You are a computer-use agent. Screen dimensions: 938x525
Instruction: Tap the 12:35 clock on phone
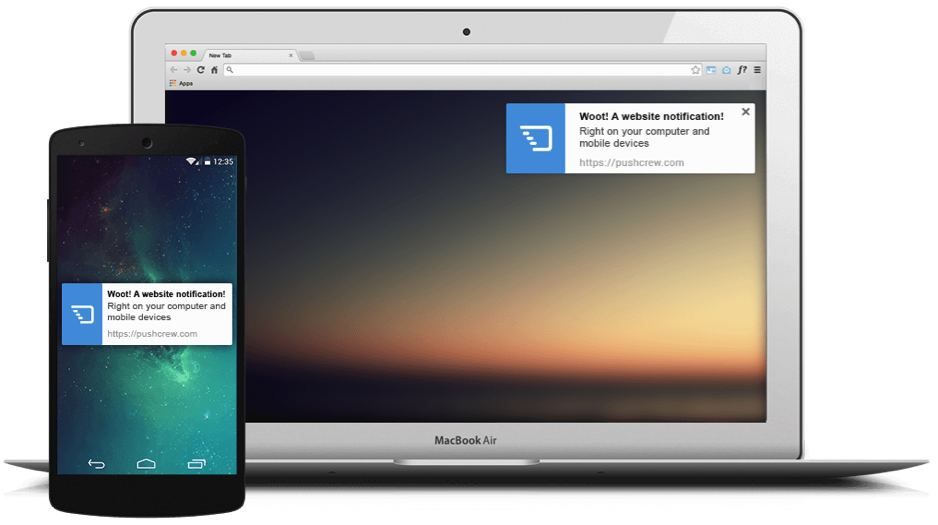tap(223, 161)
